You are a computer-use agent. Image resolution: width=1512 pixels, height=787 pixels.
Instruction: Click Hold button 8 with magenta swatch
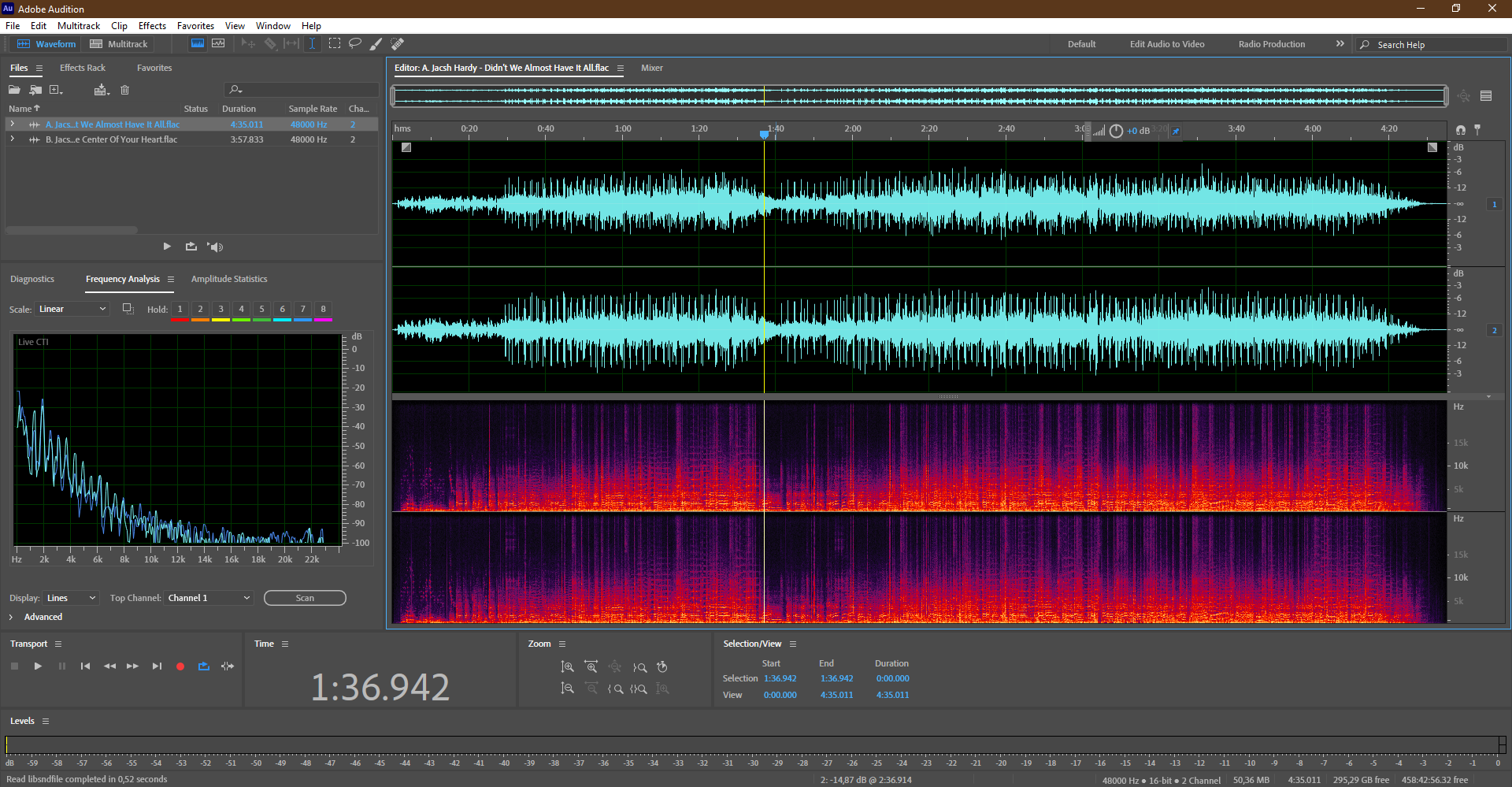[x=323, y=310]
